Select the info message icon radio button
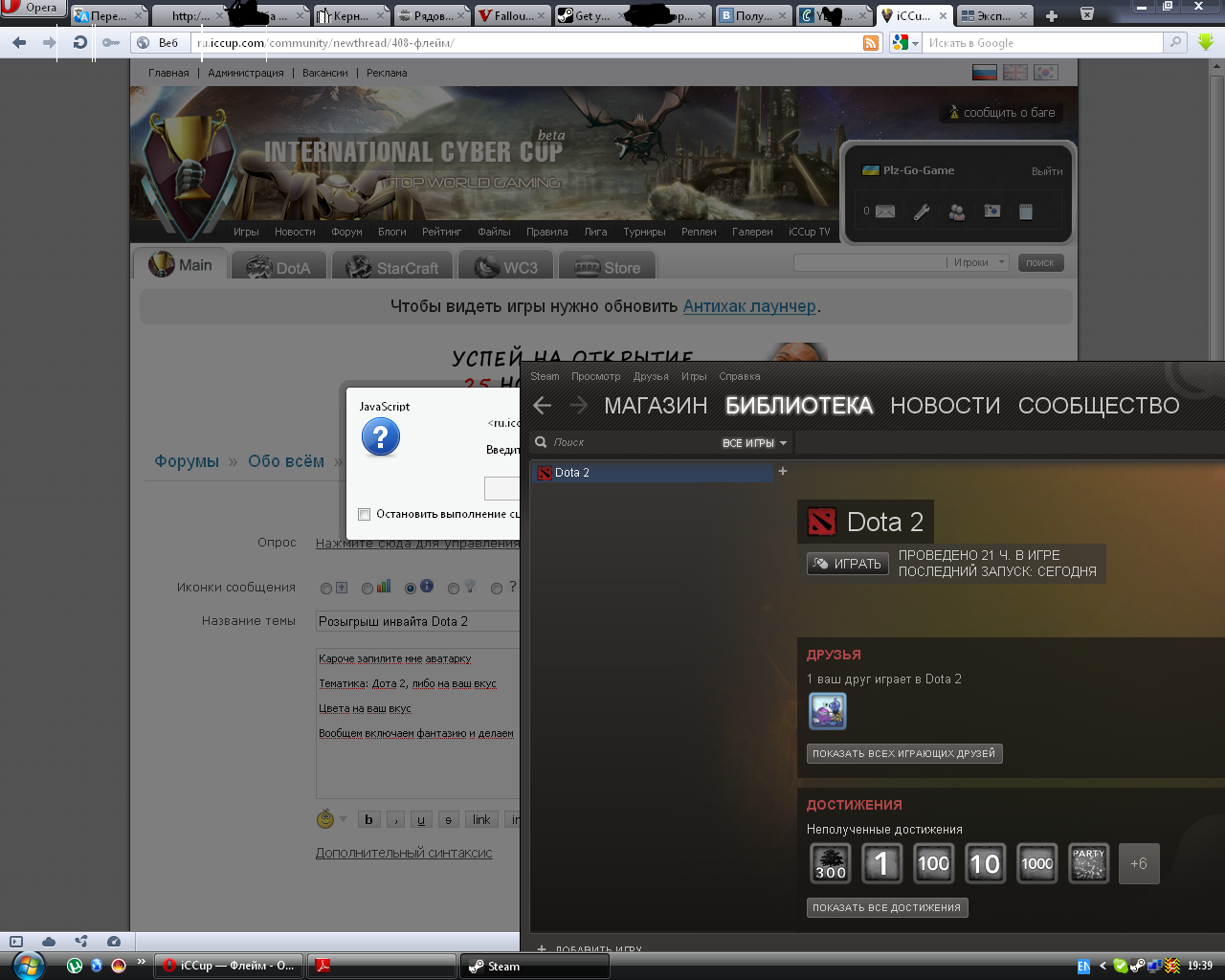Image resolution: width=1225 pixels, height=980 pixels. (411, 589)
